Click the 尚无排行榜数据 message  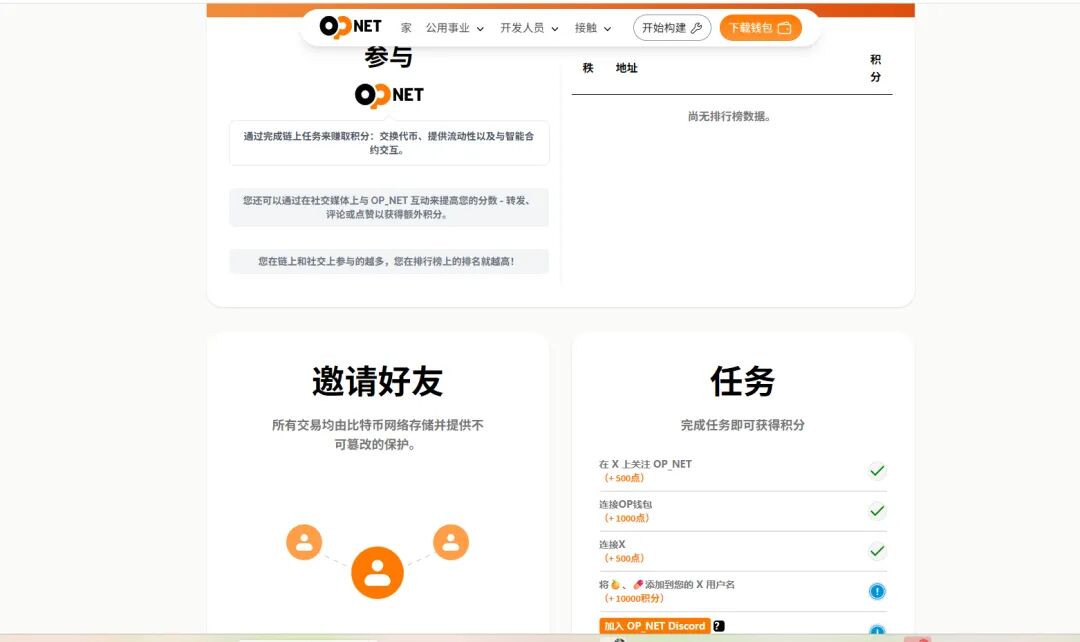729,116
